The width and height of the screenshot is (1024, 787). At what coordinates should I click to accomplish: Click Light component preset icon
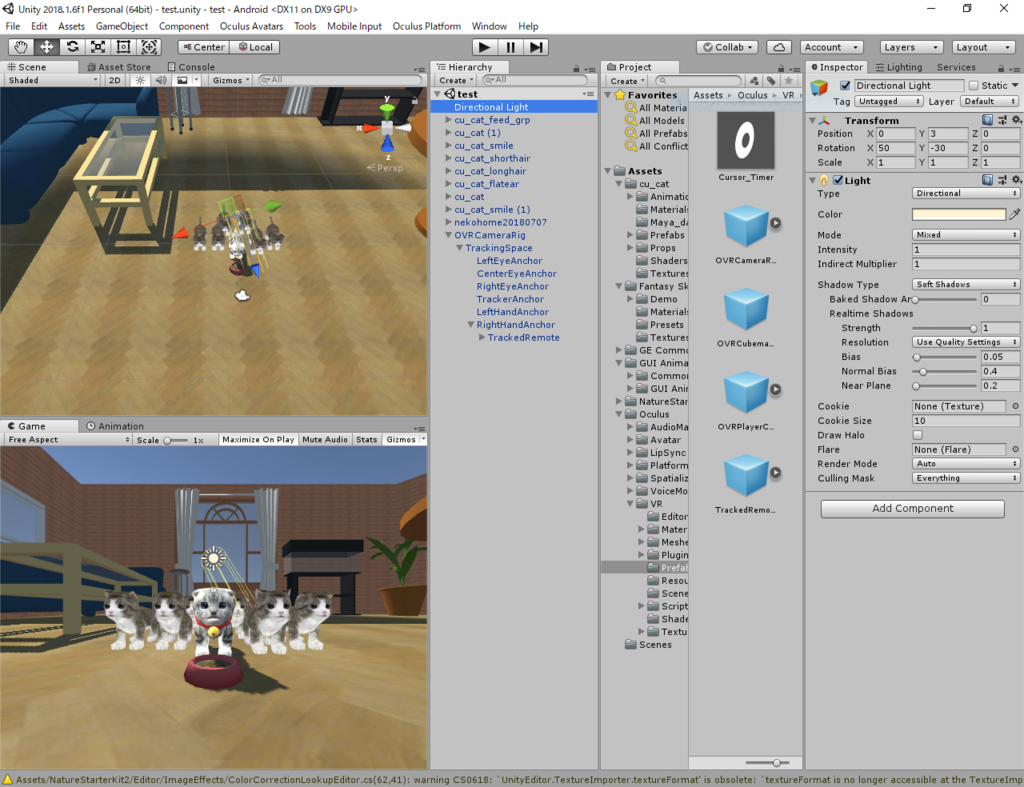(x=1002, y=180)
